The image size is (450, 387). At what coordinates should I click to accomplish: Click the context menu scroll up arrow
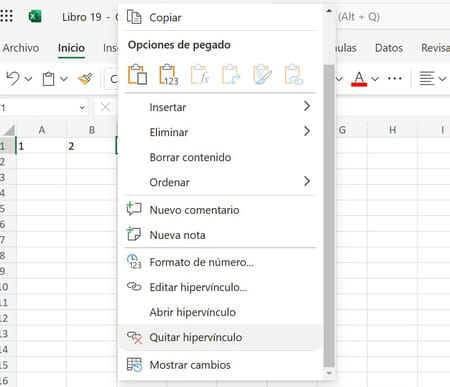[329, 11]
